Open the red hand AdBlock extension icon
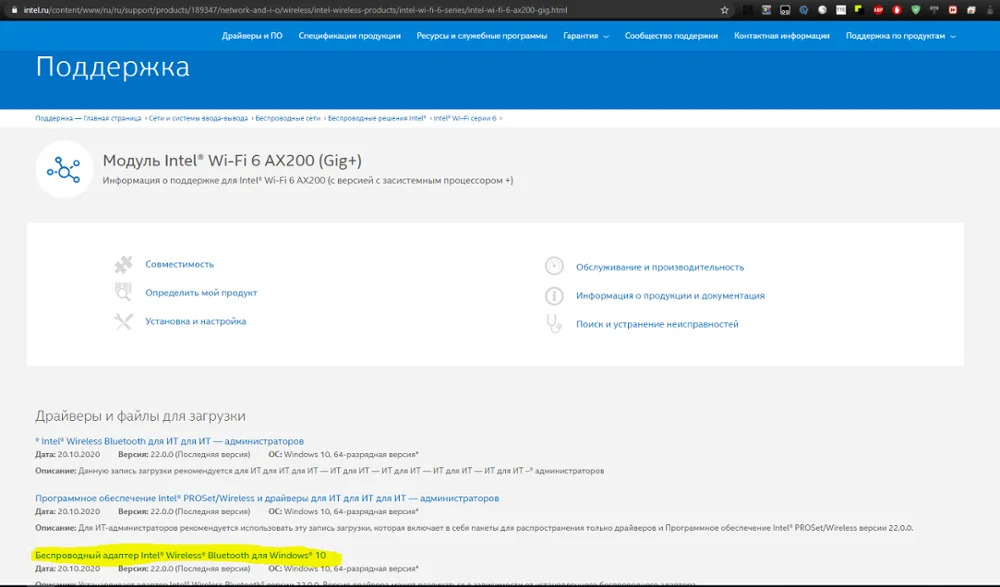The height and width of the screenshot is (587, 1000). tap(897, 10)
